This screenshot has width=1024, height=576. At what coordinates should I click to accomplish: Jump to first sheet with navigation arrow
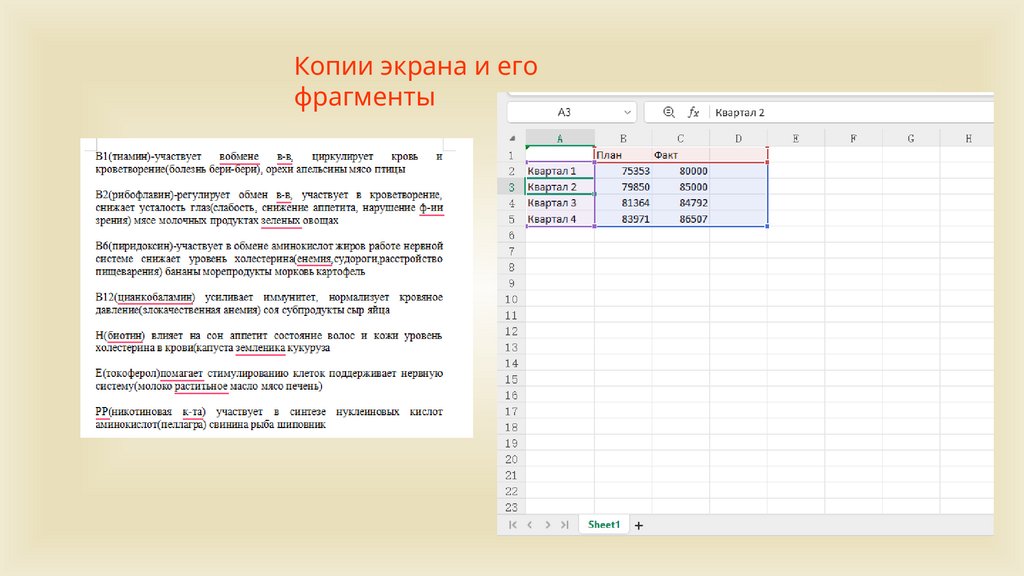513,525
